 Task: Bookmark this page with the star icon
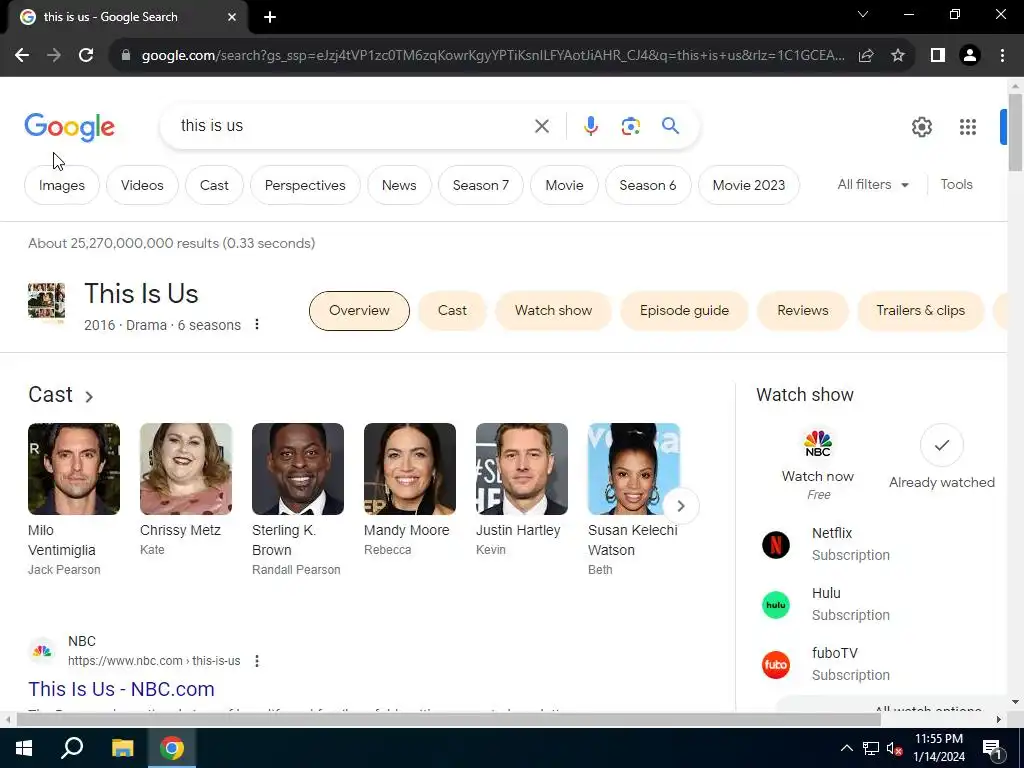coord(898,56)
